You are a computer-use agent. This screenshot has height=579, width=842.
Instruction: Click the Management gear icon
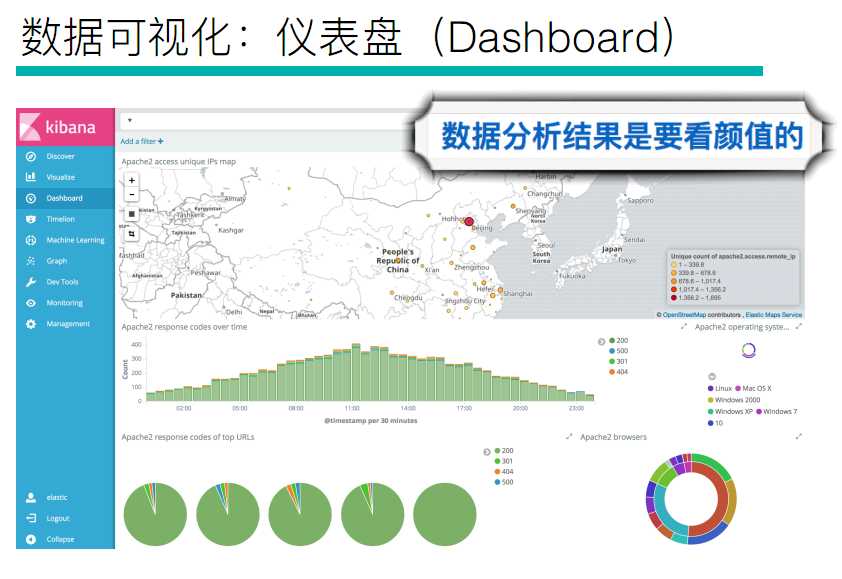click(31, 324)
